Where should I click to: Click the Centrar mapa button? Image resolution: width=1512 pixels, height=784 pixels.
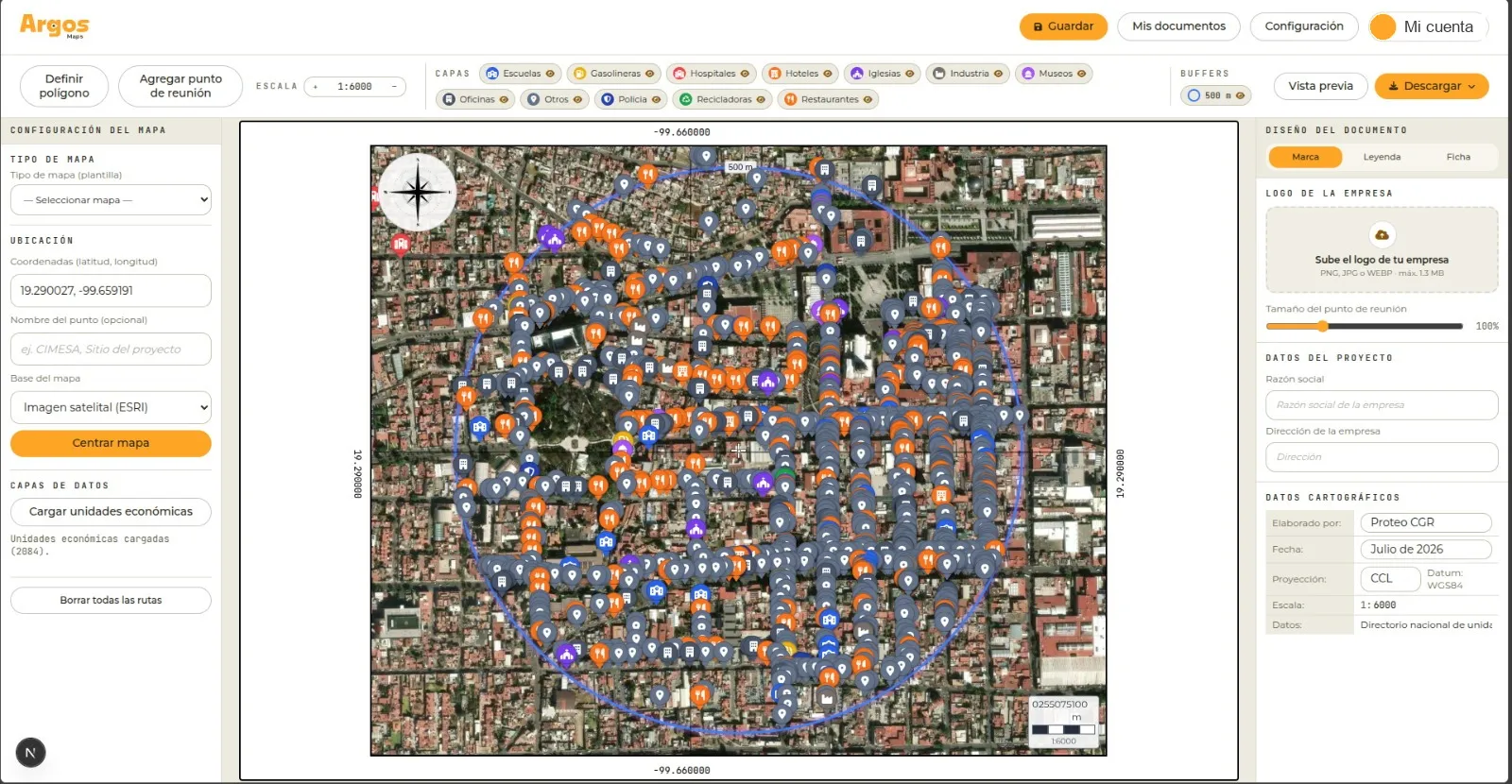point(111,443)
